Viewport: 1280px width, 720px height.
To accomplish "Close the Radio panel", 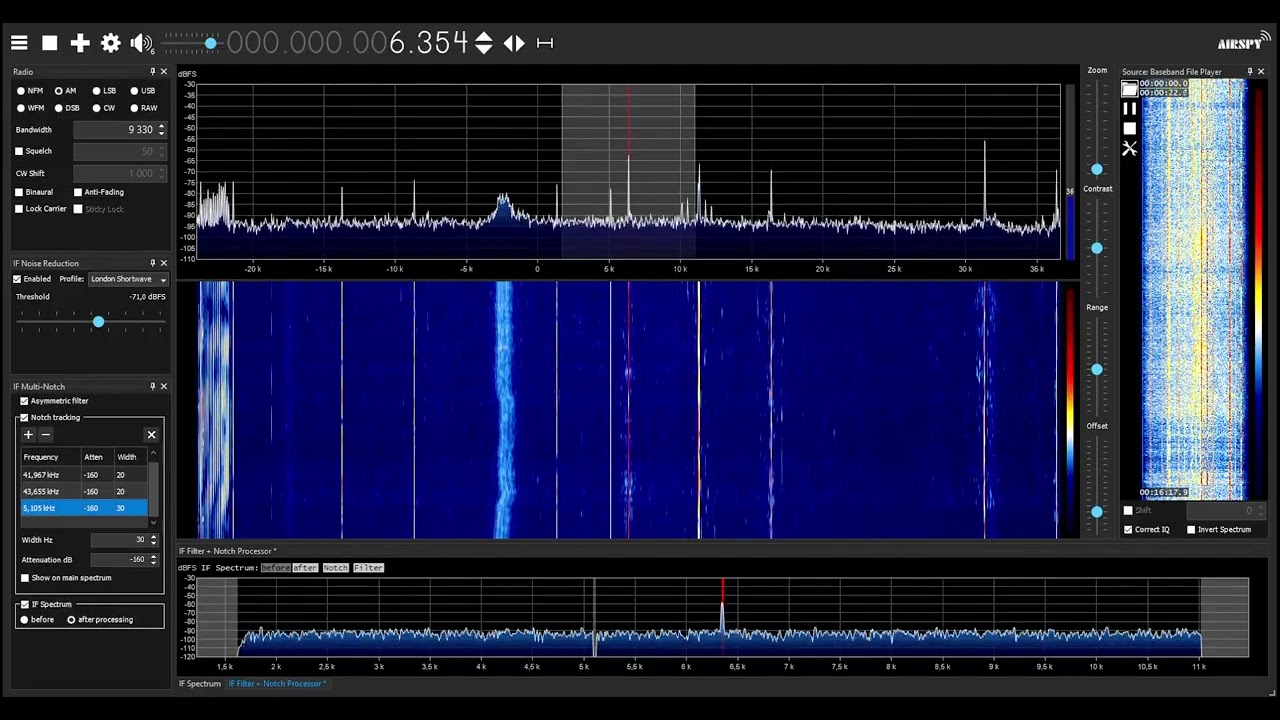I will point(164,72).
